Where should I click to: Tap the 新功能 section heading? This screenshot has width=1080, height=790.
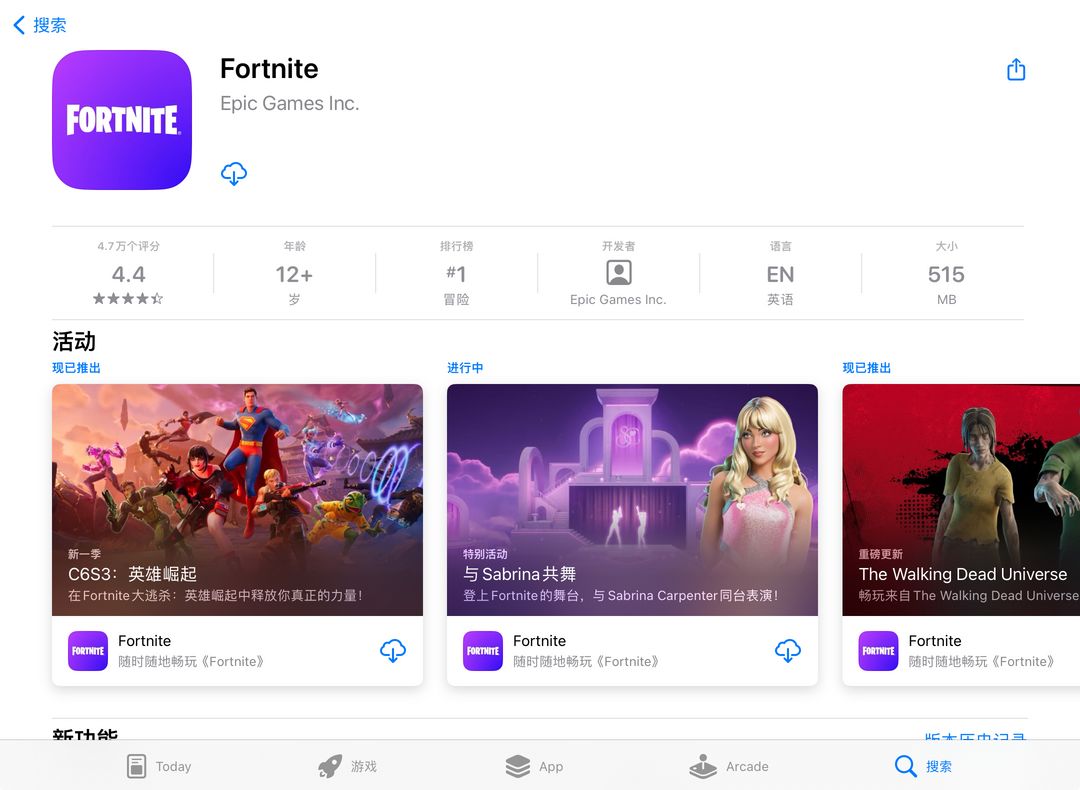85,735
